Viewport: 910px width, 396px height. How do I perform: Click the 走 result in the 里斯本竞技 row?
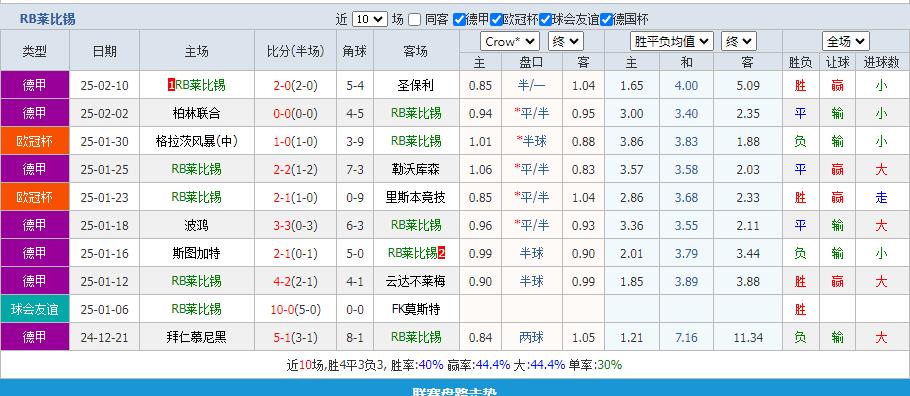pyautogui.click(x=881, y=197)
